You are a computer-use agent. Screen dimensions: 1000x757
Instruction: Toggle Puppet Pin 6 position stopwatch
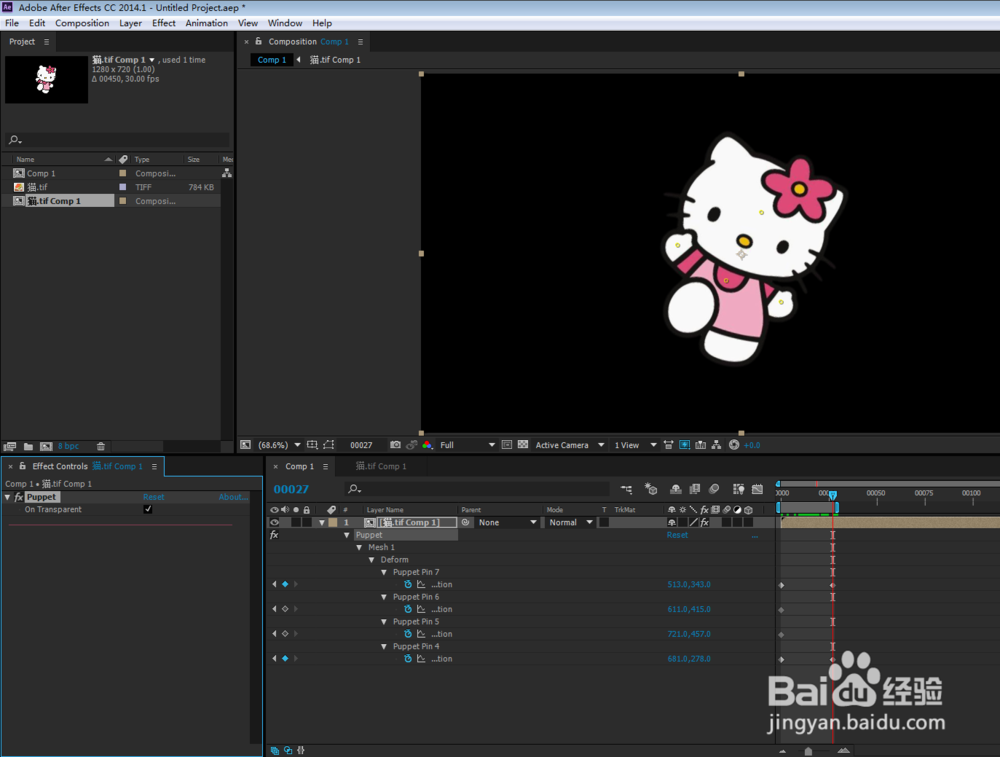pyautogui.click(x=408, y=609)
